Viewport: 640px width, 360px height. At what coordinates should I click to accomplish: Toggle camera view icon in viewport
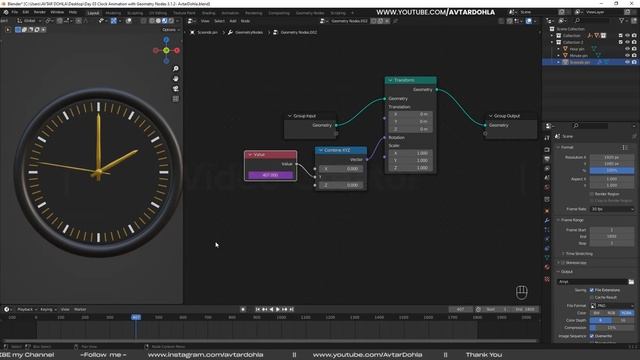176,89
